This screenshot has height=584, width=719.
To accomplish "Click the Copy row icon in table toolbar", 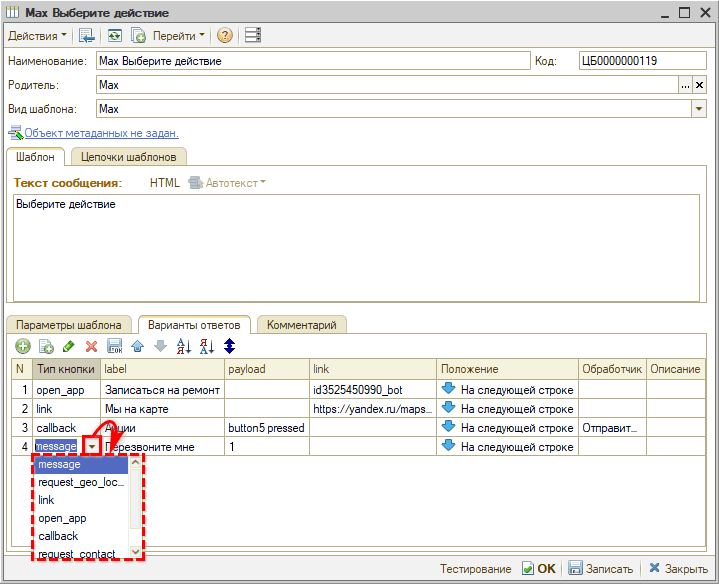I will tap(45, 346).
